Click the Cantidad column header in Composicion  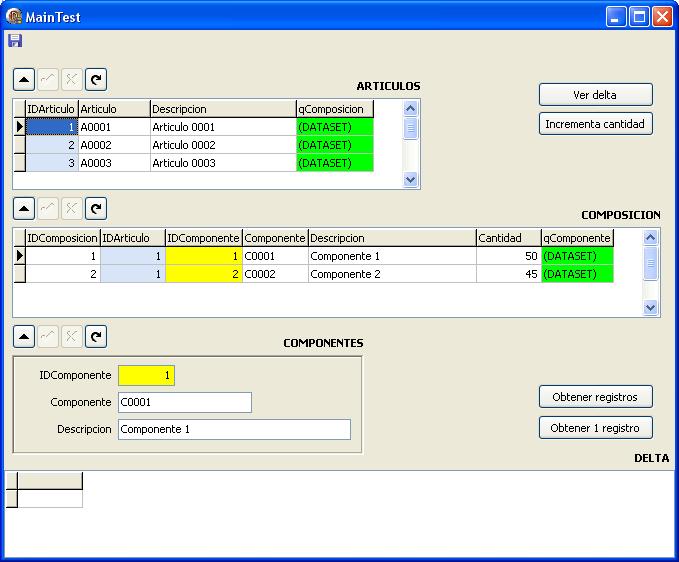point(507,238)
